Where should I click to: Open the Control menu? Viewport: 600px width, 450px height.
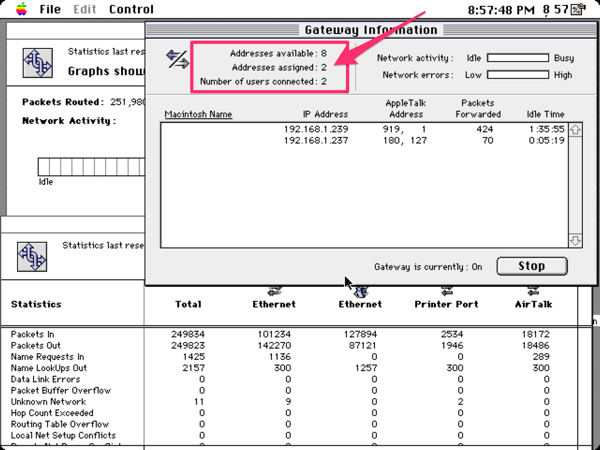click(x=131, y=9)
